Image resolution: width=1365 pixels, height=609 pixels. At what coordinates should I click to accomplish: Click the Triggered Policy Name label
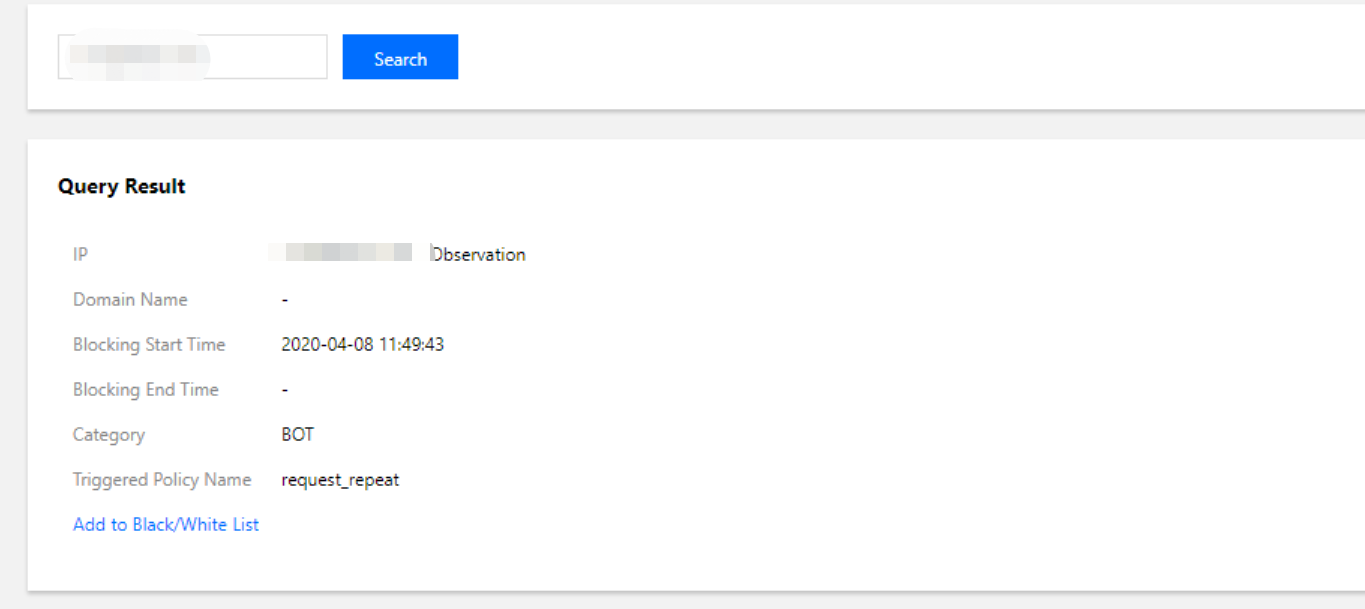(x=162, y=479)
